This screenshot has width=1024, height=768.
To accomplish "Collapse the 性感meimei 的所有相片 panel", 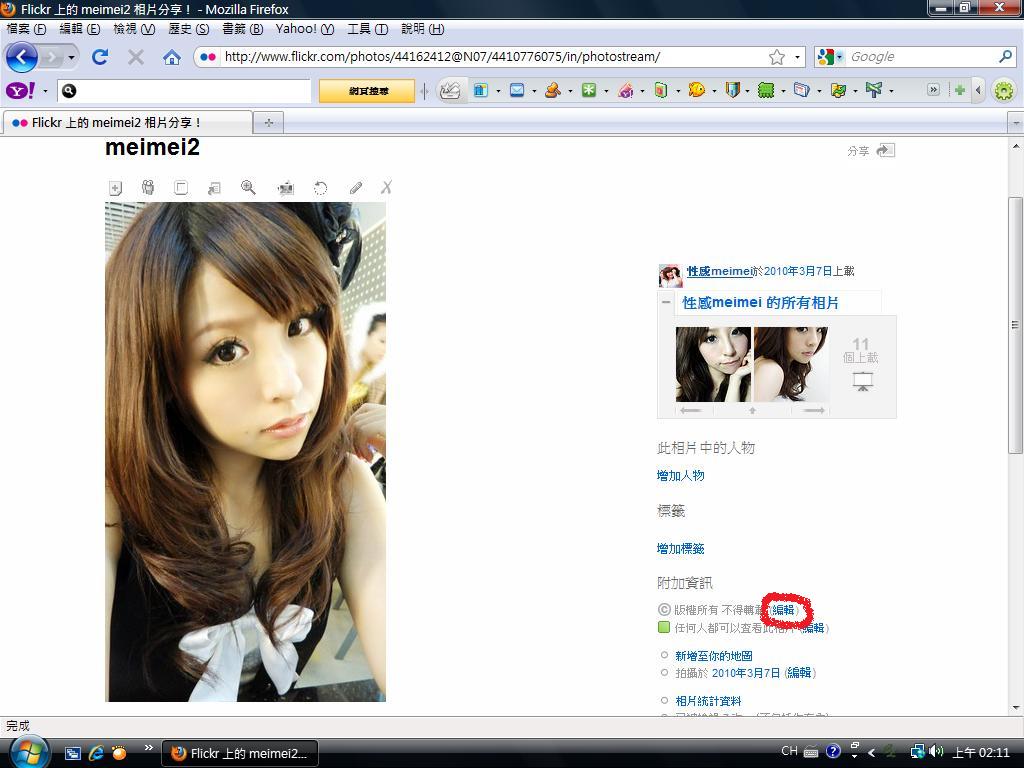I will click(666, 302).
